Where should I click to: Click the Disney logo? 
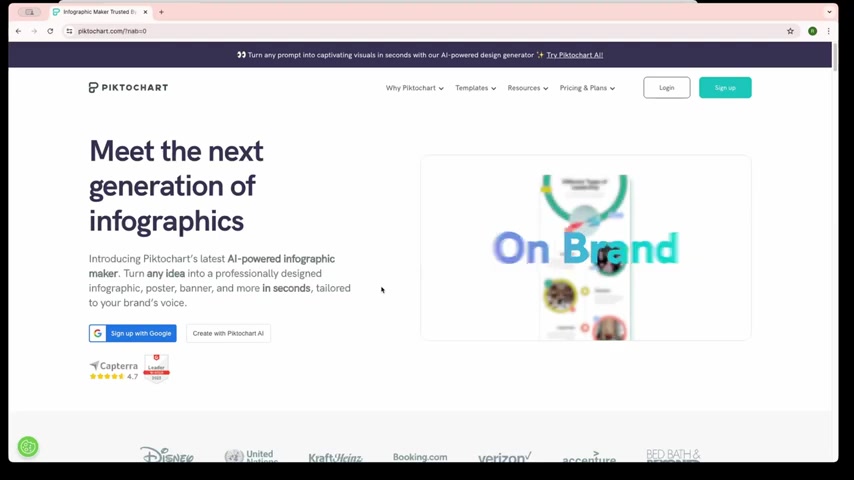point(167,454)
